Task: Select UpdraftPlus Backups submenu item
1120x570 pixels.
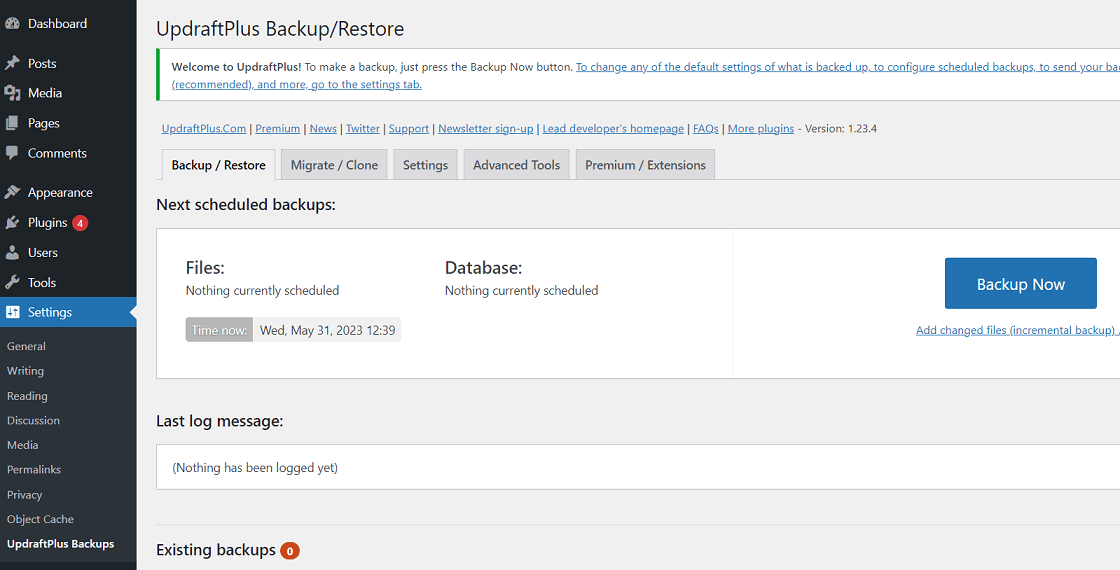Action: pyautogui.click(x=60, y=544)
